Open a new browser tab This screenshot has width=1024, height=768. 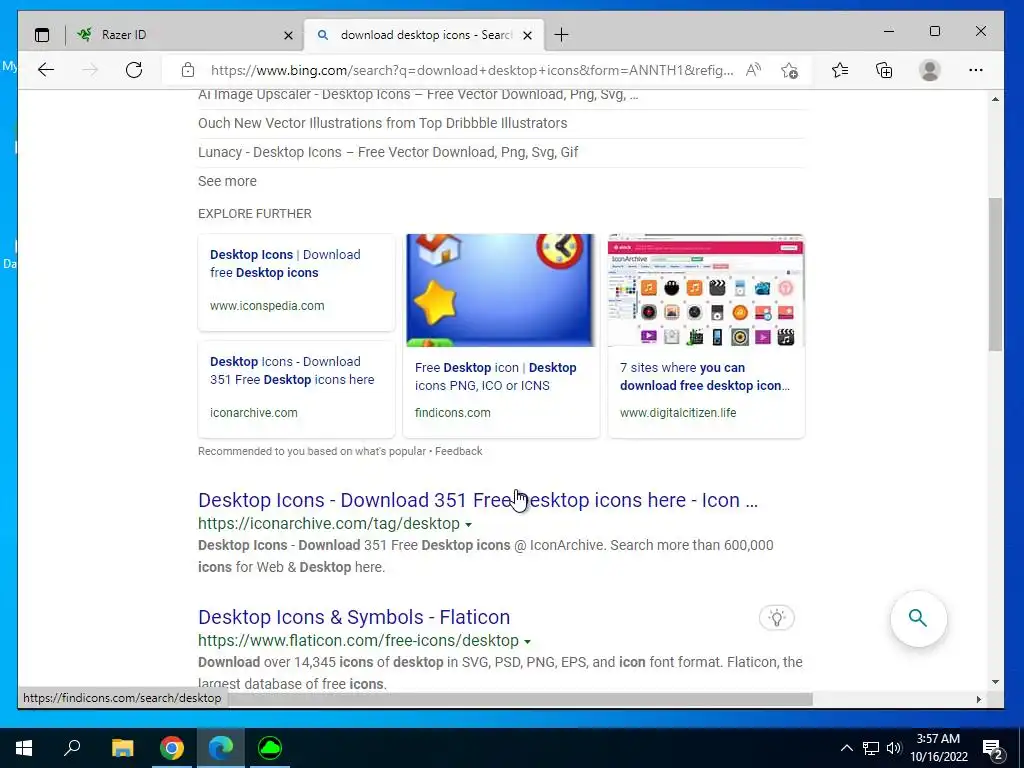point(561,35)
